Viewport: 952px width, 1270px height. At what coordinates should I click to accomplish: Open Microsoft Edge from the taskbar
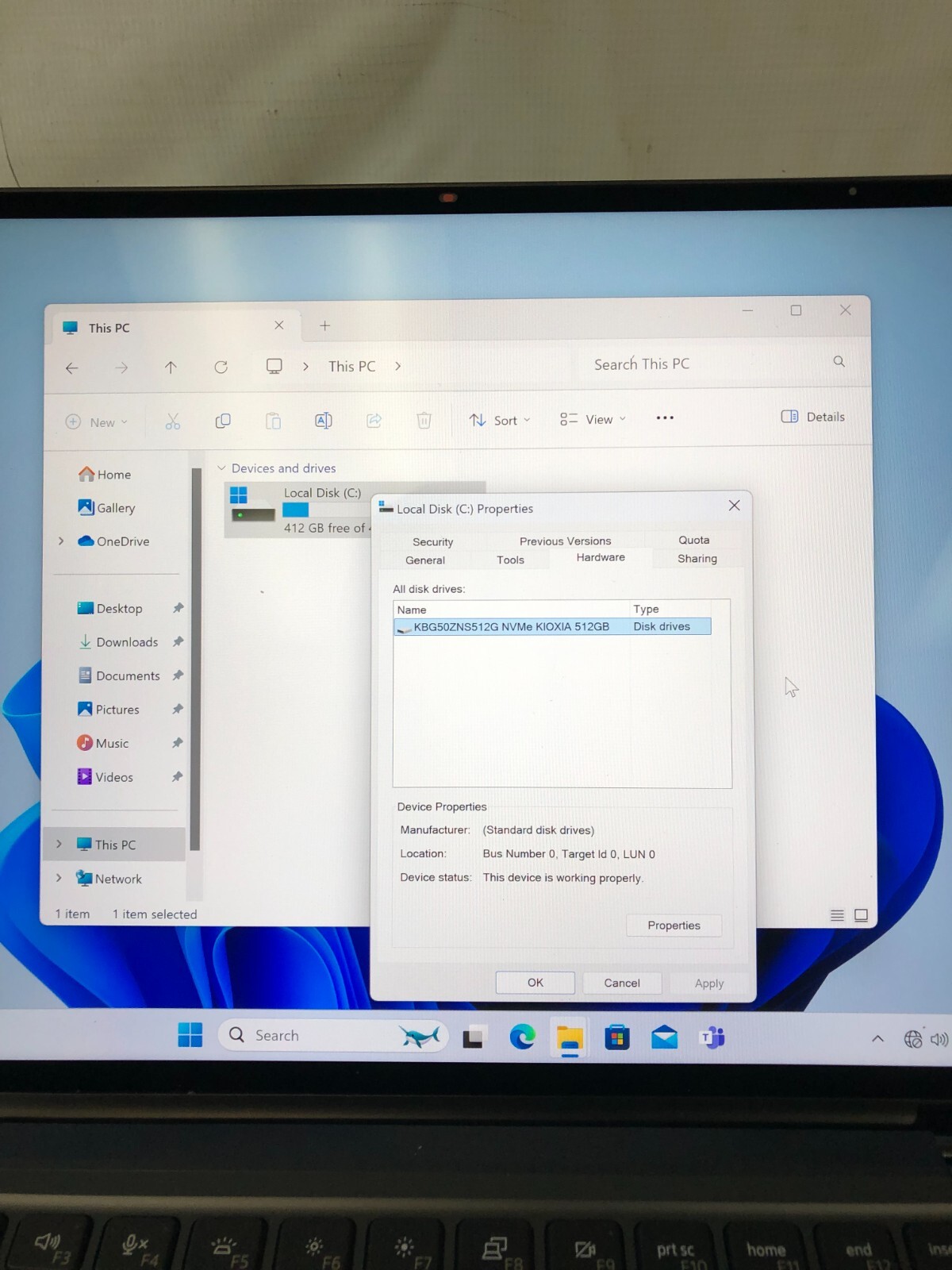pyautogui.click(x=522, y=1037)
